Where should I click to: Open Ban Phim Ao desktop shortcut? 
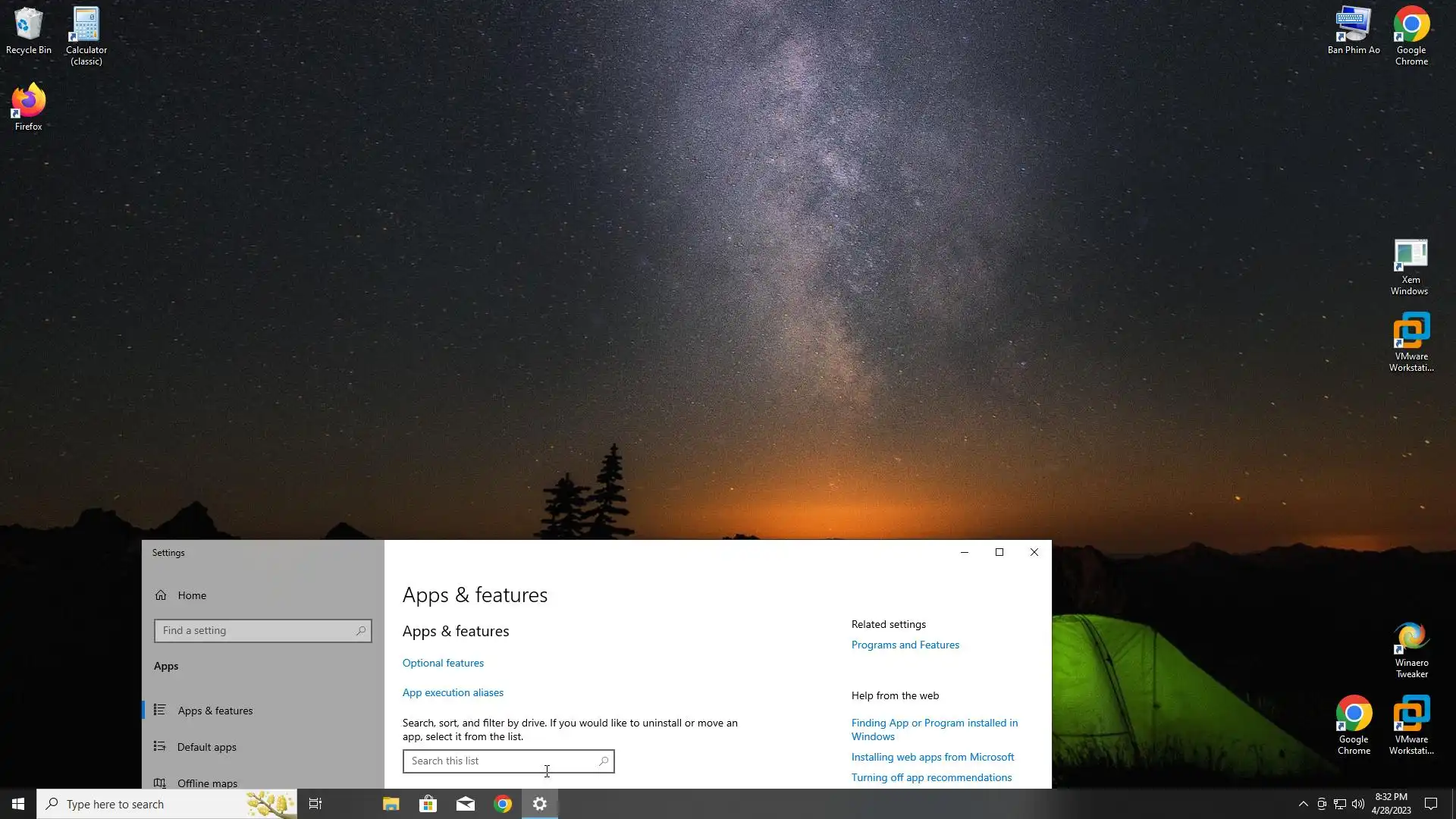pos(1353,30)
